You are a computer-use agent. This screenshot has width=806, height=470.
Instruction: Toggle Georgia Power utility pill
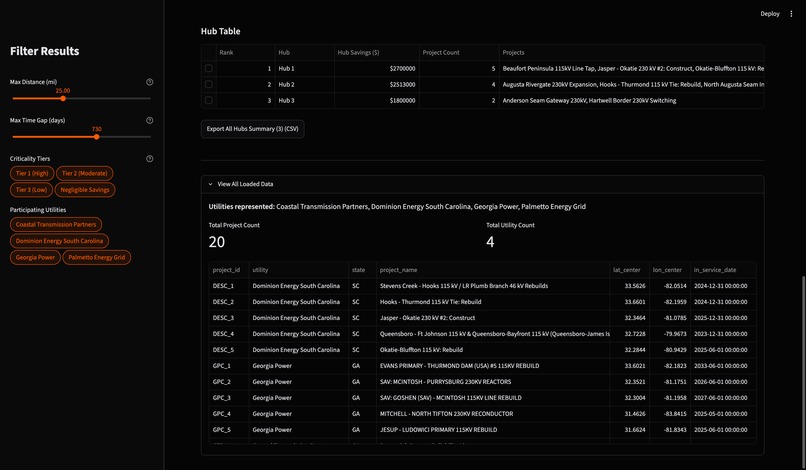click(35, 257)
